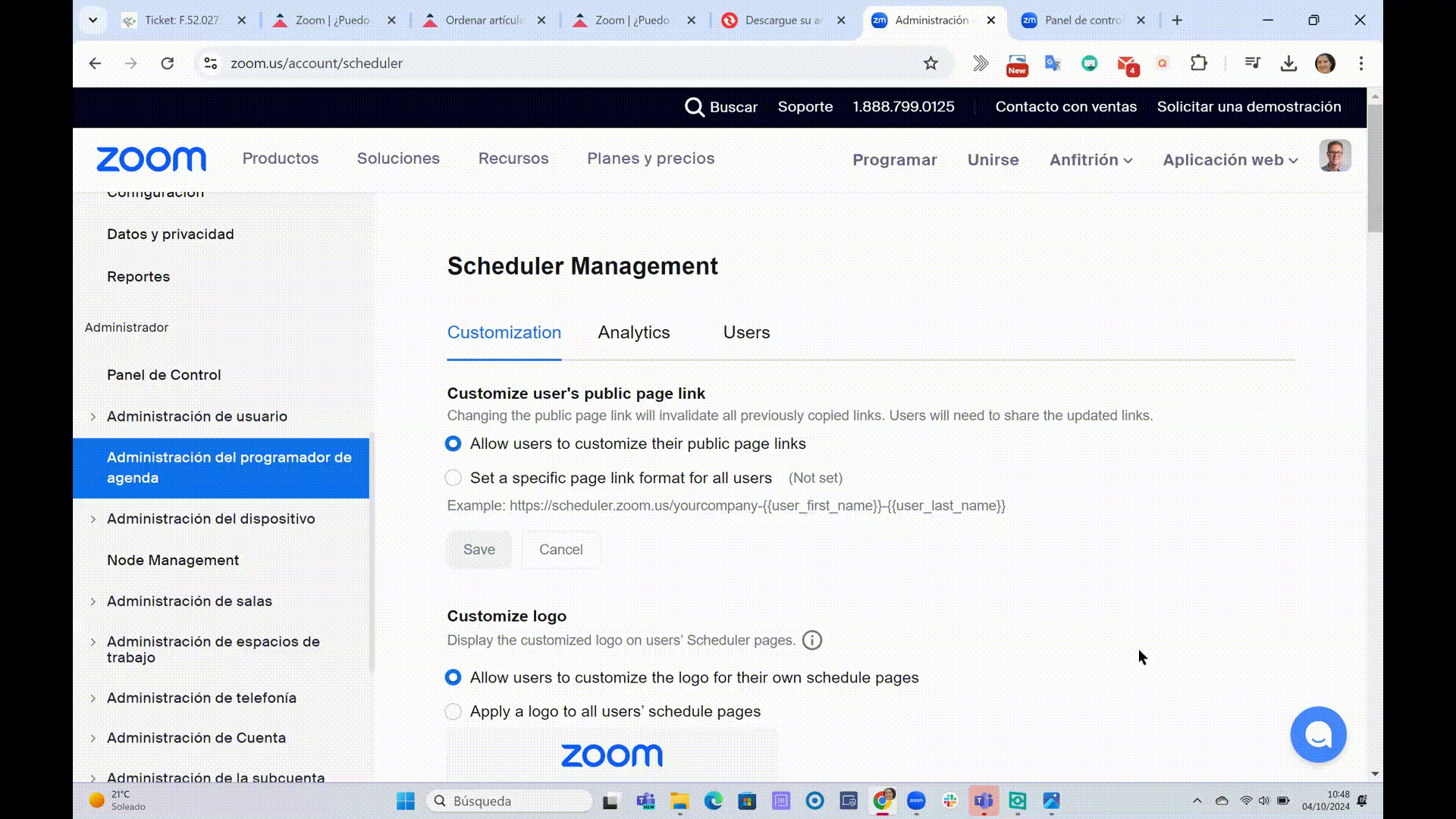
Task: Open Datos y privacidad in sidebar
Action: [170, 234]
